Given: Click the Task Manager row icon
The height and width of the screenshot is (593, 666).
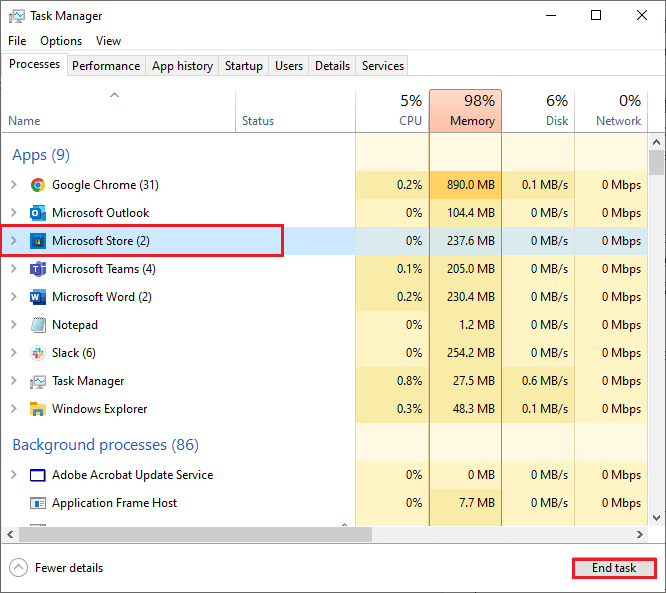Looking at the screenshot, I should point(38,381).
